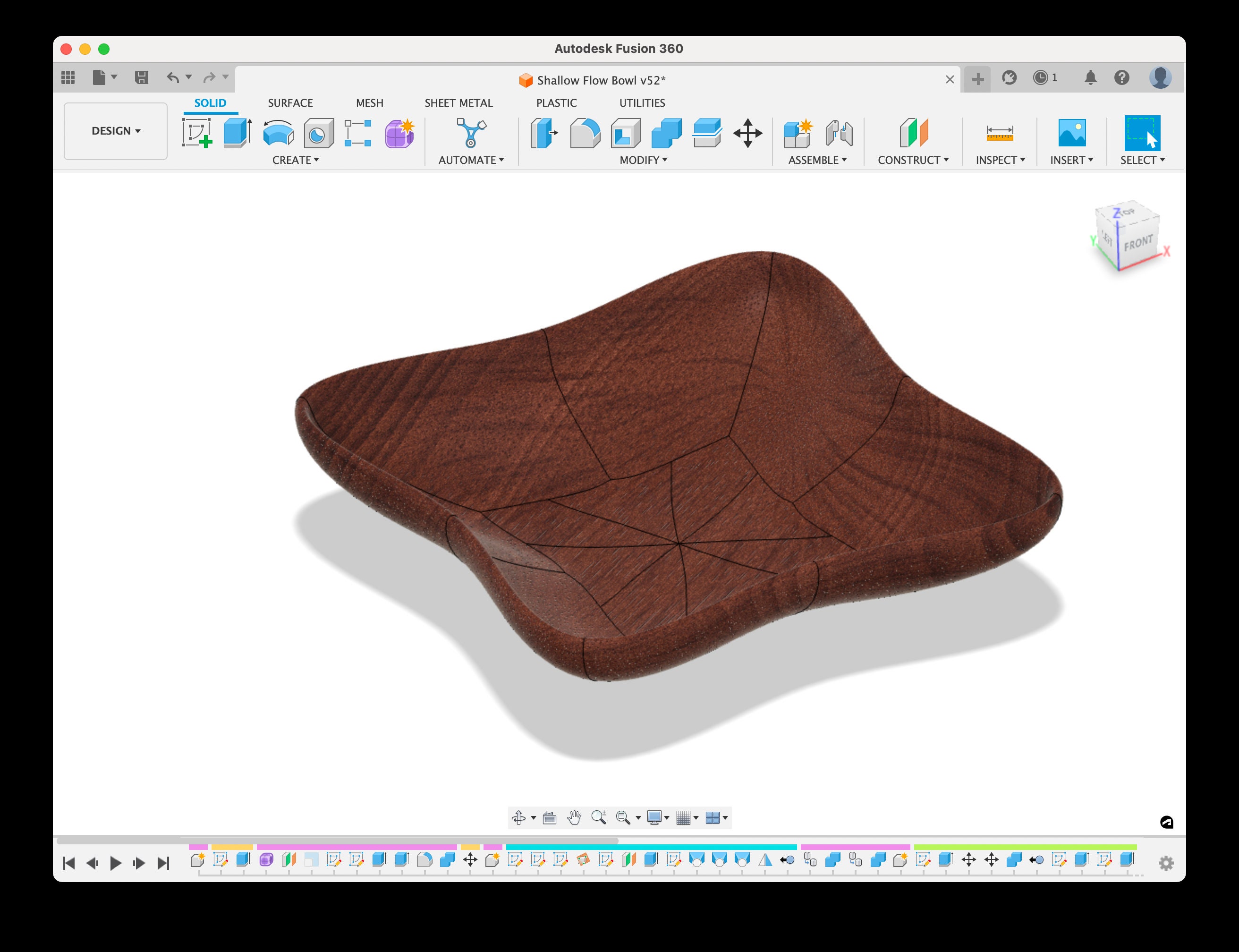Image resolution: width=1239 pixels, height=952 pixels.
Task: Select the Extrude tool
Action: (x=238, y=133)
